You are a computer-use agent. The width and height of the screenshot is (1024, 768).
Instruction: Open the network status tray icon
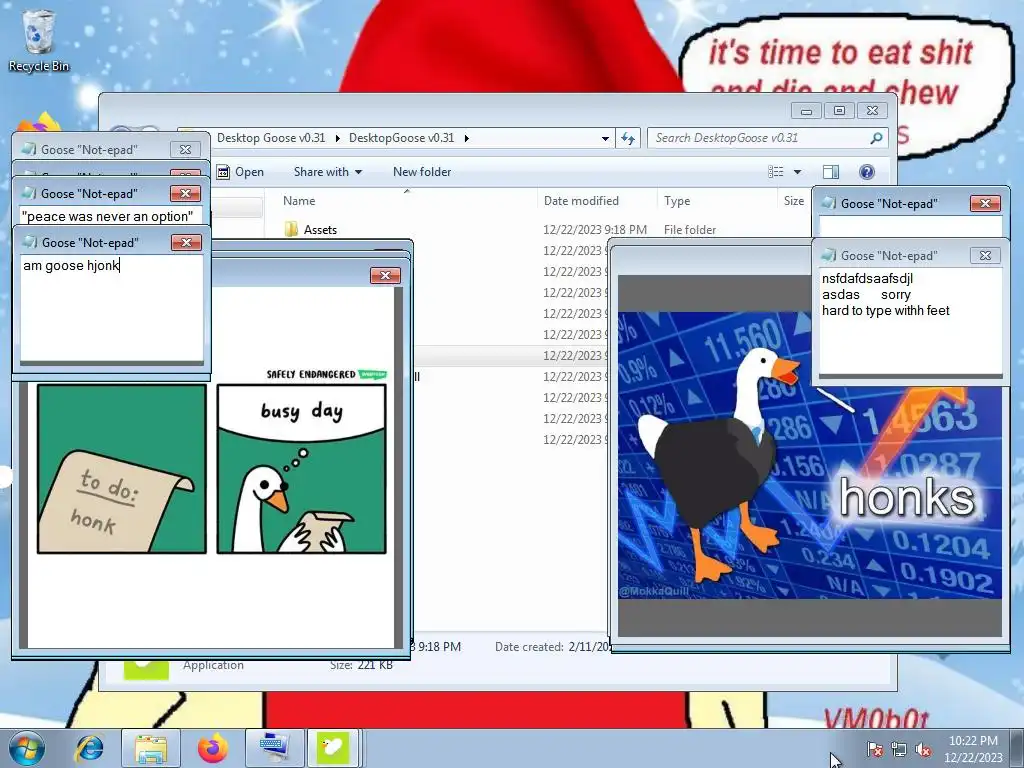click(x=899, y=750)
